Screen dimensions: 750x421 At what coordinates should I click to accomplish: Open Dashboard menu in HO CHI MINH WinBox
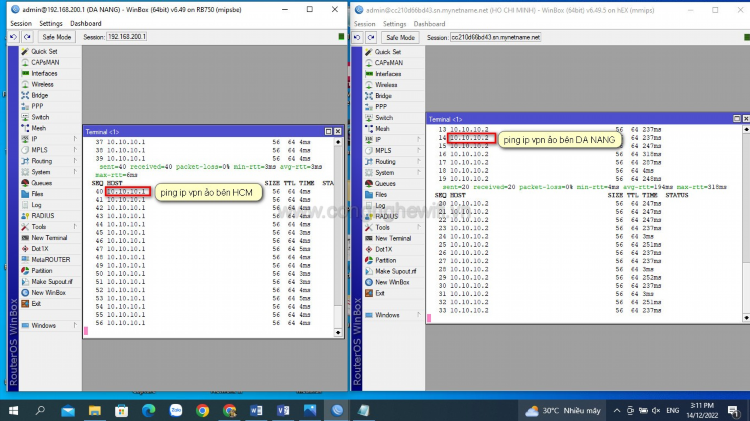[429, 24]
